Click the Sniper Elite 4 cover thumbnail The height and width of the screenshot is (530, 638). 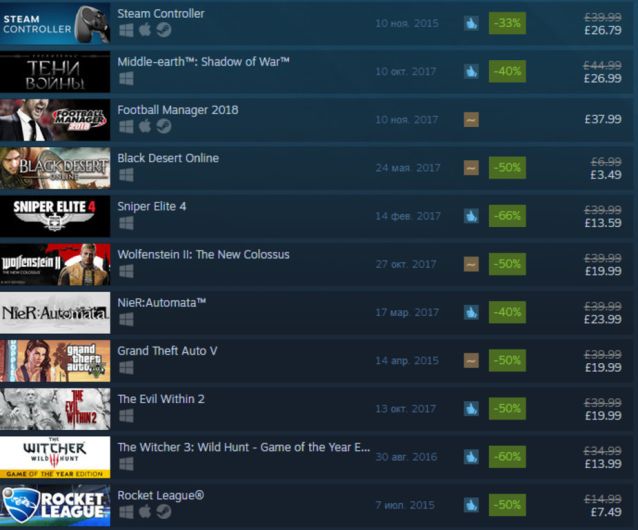point(55,216)
